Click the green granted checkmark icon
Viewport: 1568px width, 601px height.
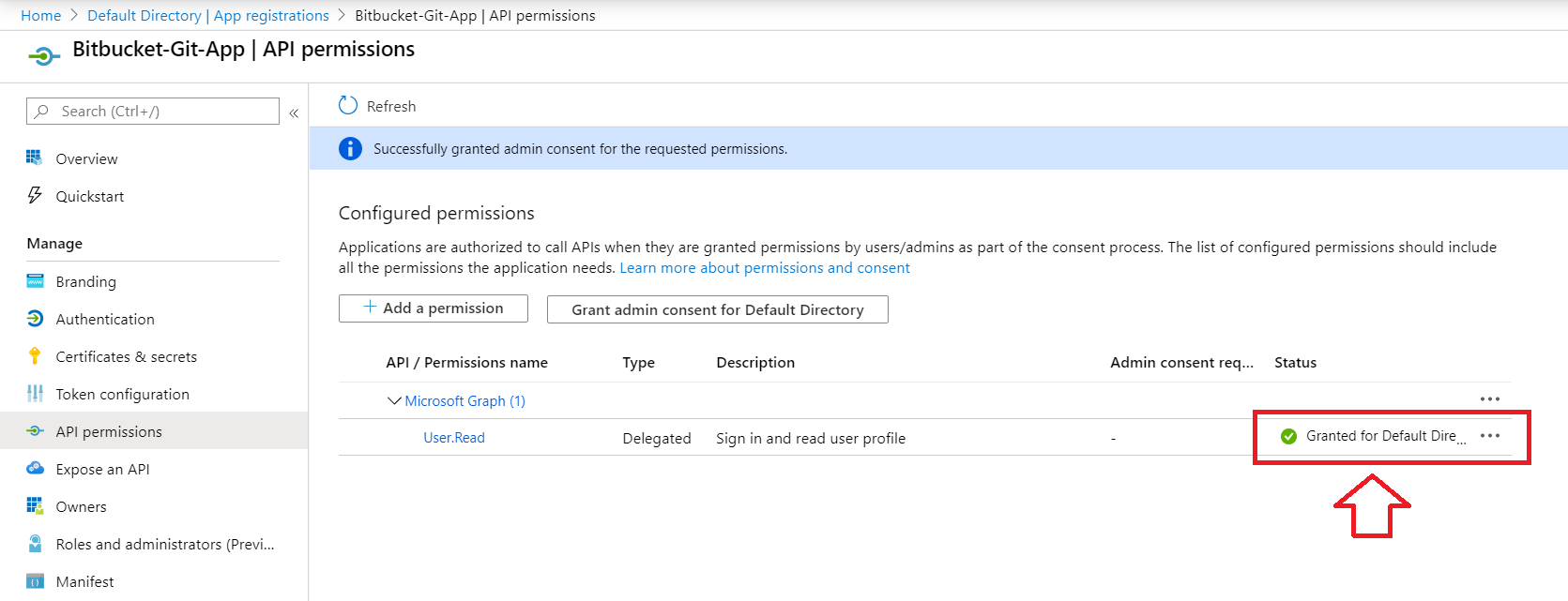click(1288, 436)
